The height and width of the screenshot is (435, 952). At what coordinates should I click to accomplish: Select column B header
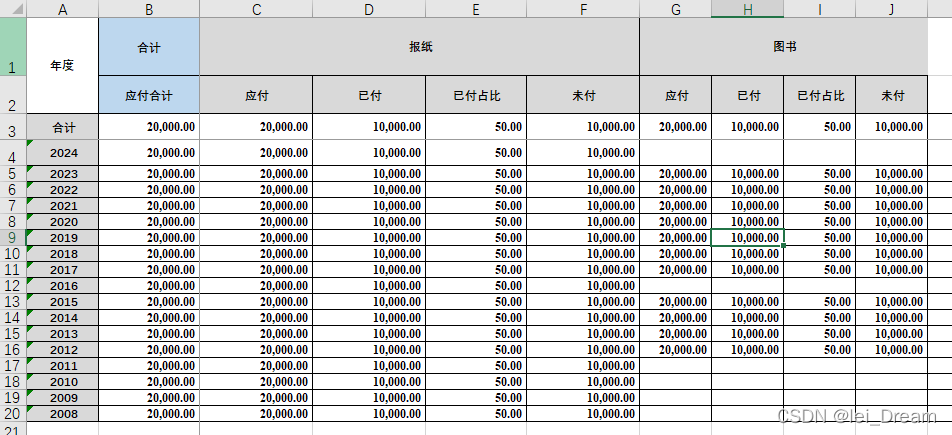click(149, 9)
